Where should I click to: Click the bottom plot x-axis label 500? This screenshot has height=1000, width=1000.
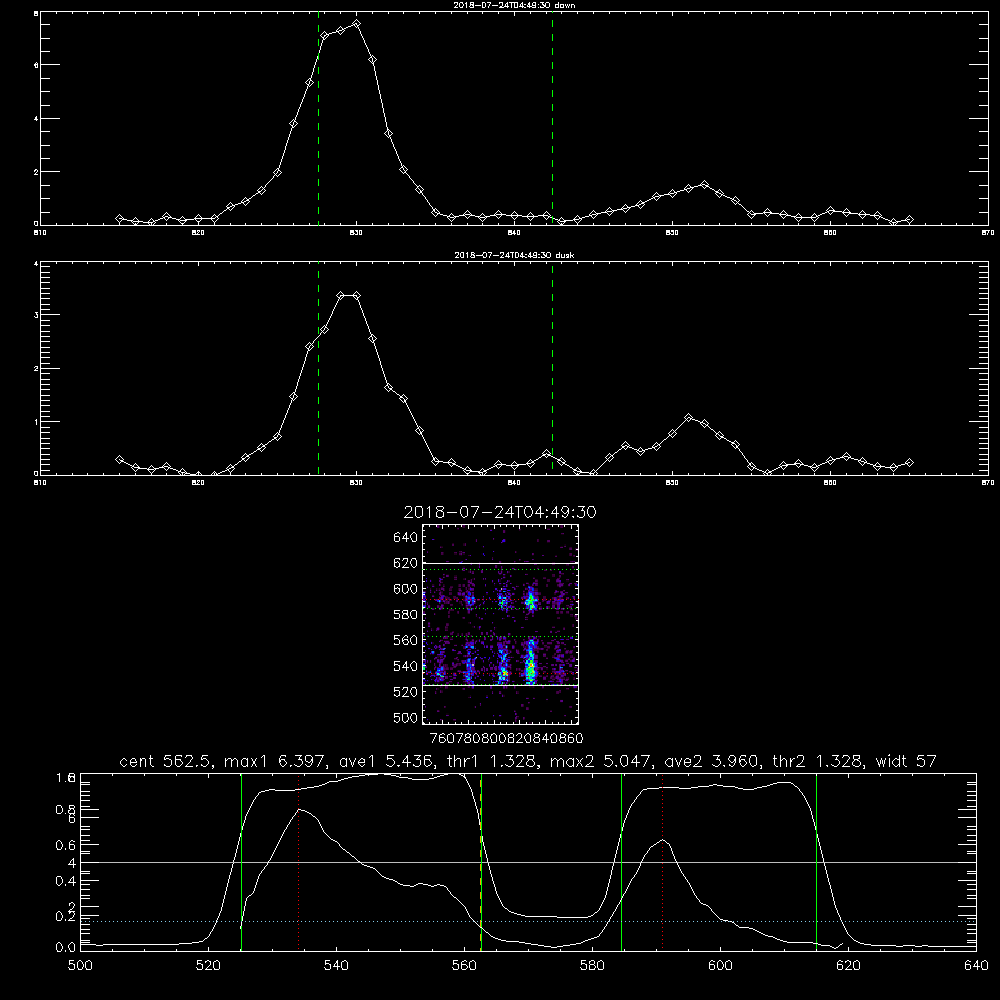click(80, 966)
